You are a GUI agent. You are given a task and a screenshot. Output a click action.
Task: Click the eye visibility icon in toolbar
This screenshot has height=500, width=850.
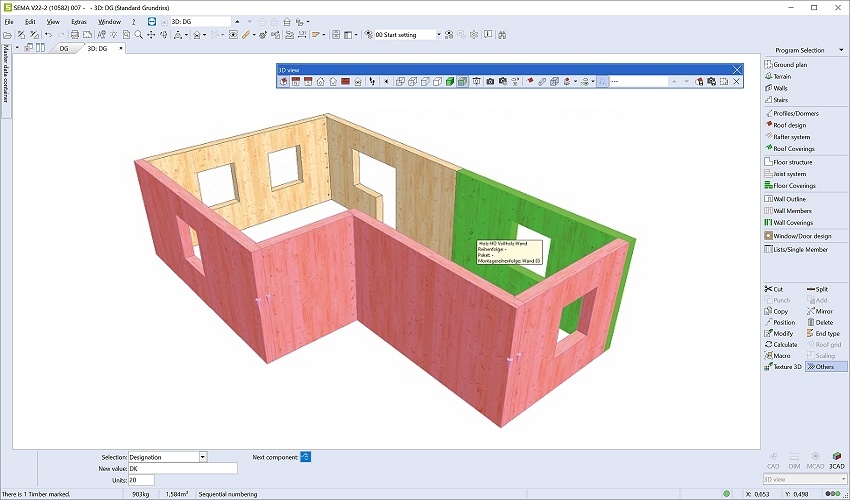233,35
